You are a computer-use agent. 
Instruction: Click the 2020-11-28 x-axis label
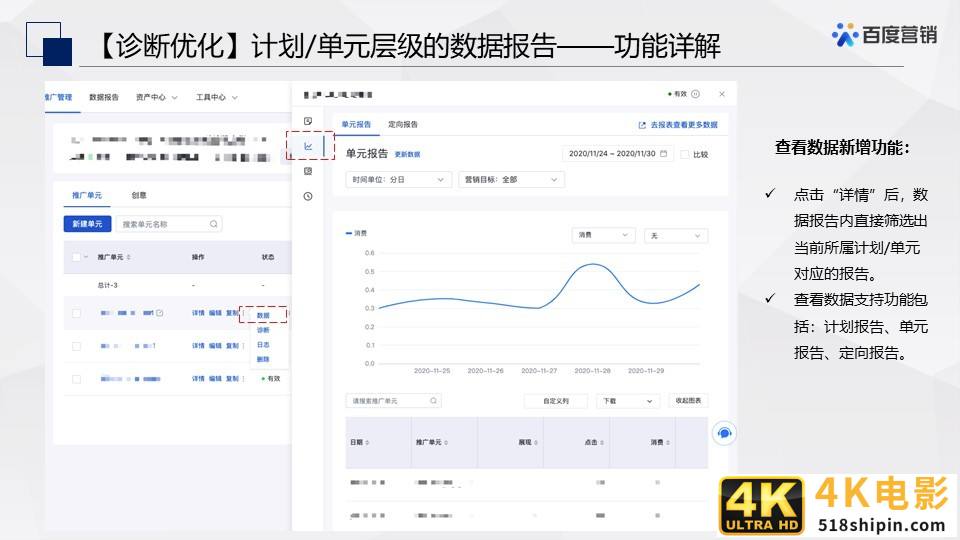(592, 370)
